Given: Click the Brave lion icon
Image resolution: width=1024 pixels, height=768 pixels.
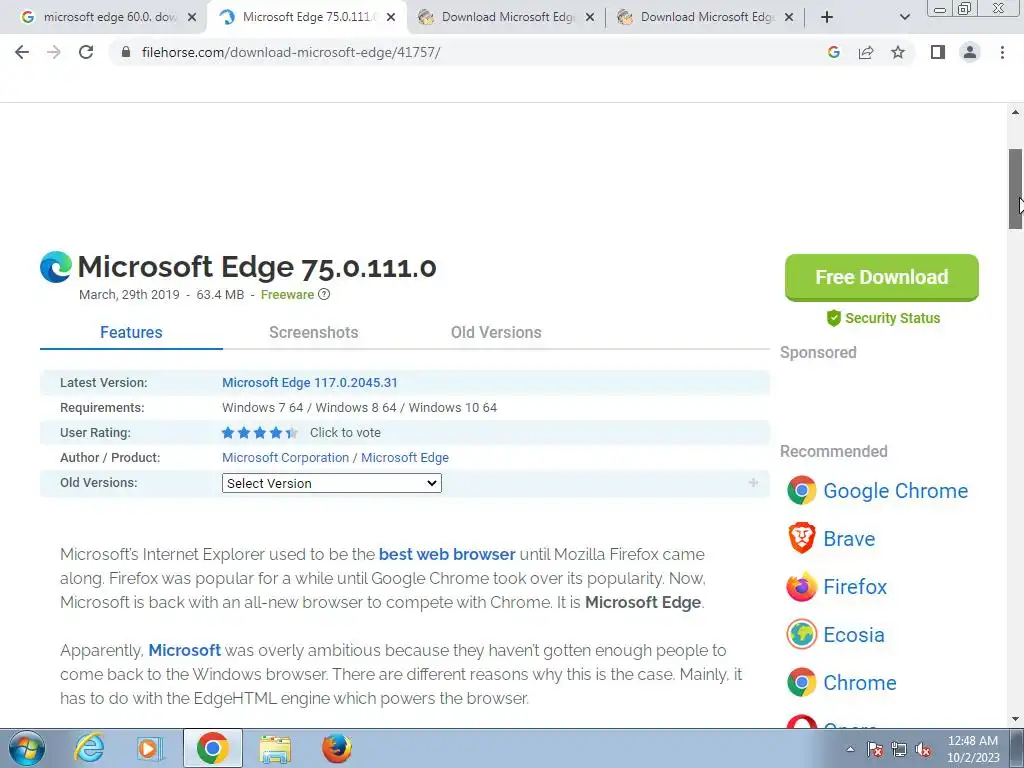Looking at the screenshot, I should pyautogui.click(x=801, y=538).
